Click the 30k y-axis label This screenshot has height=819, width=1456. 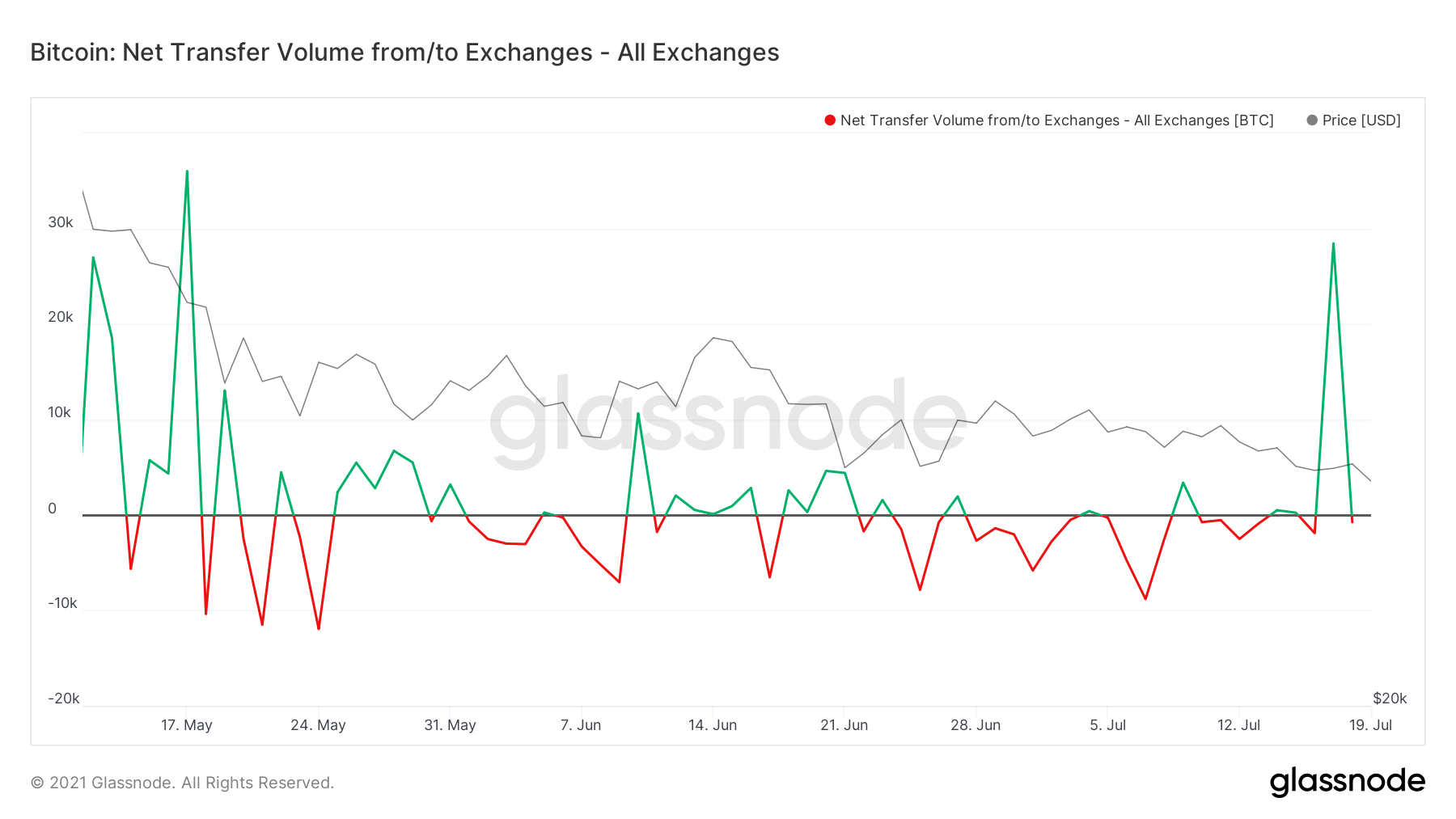click(x=61, y=222)
